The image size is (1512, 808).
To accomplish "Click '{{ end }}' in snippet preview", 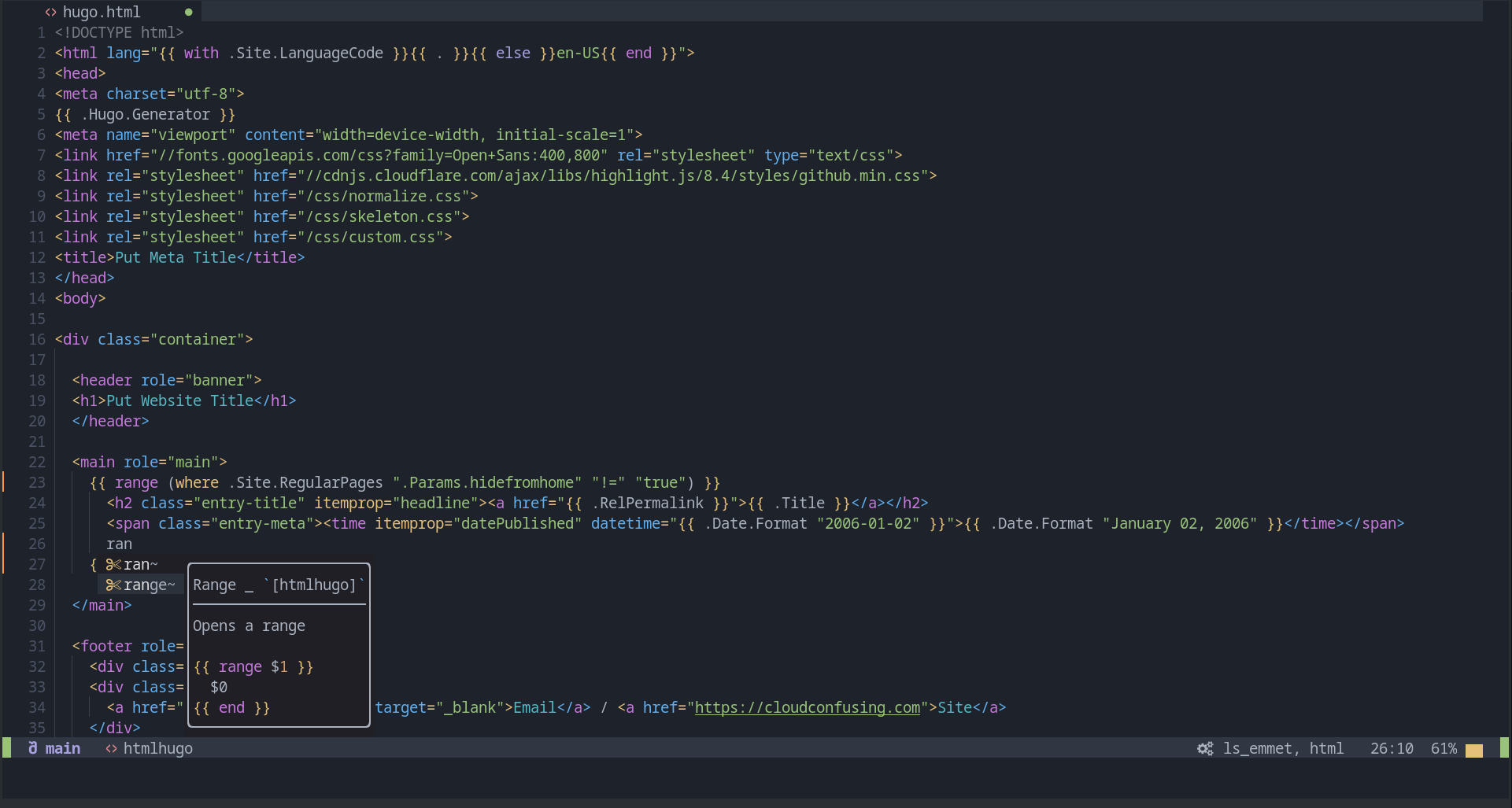I will [x=231, y=707].
